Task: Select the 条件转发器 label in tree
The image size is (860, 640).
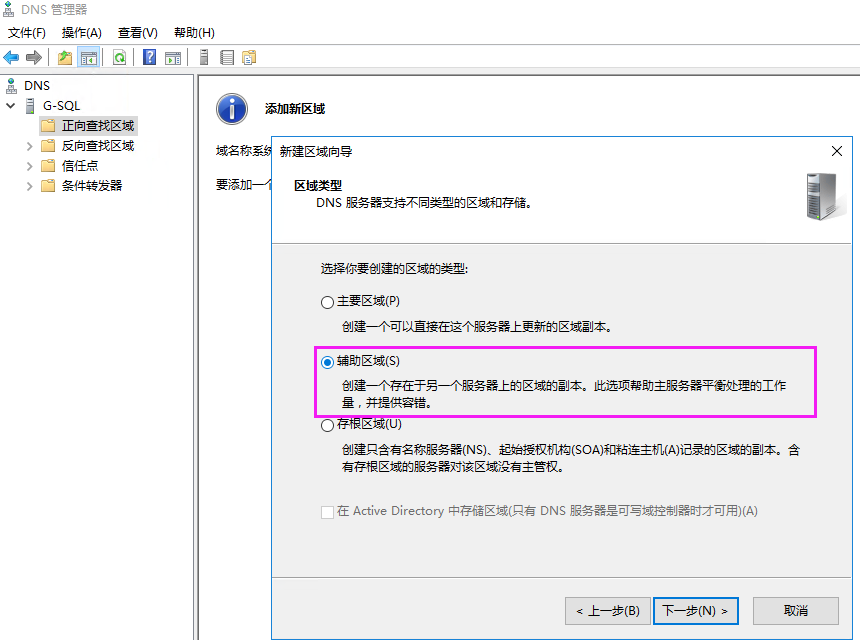Action: (92, 185)
